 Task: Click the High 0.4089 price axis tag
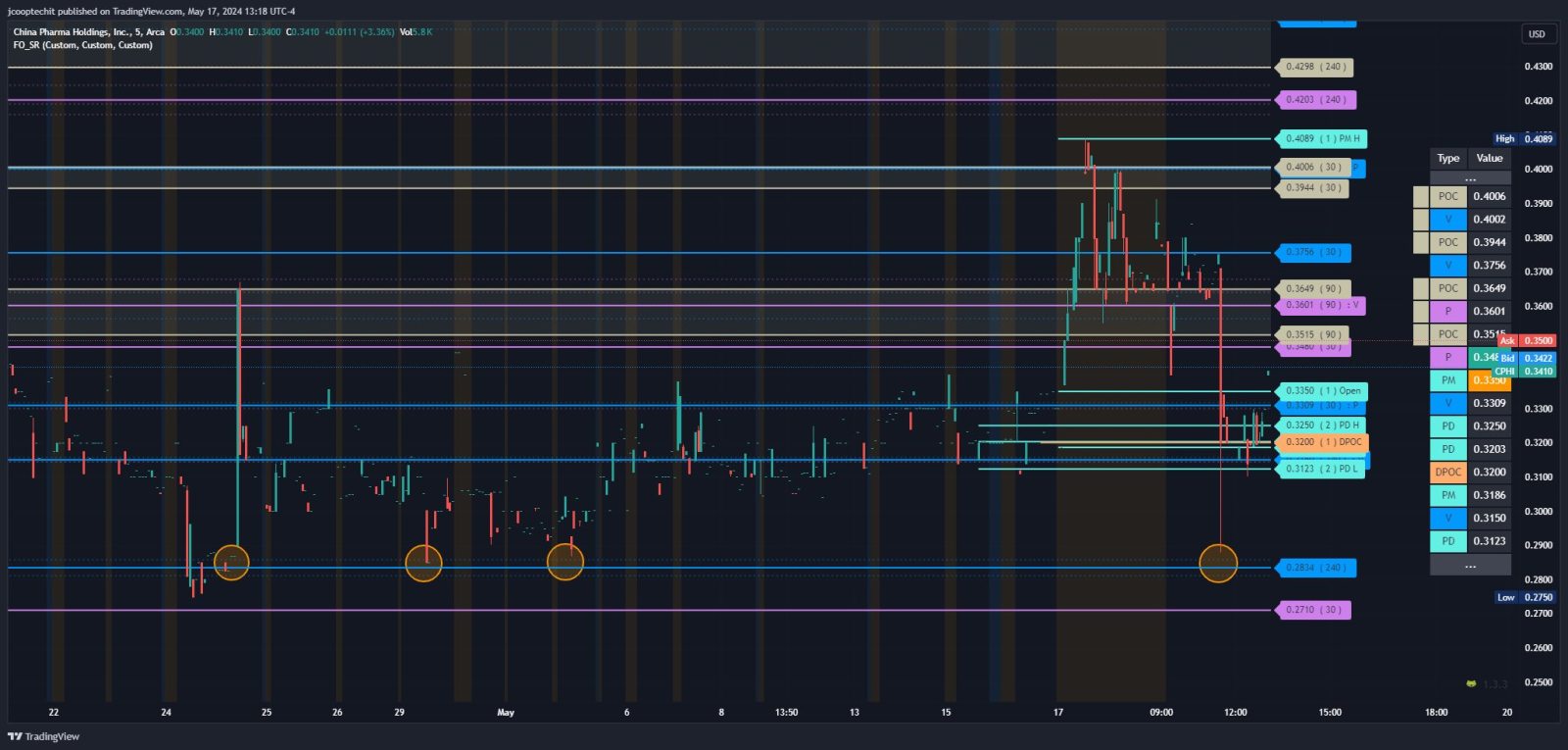[x=1523, y=139]
